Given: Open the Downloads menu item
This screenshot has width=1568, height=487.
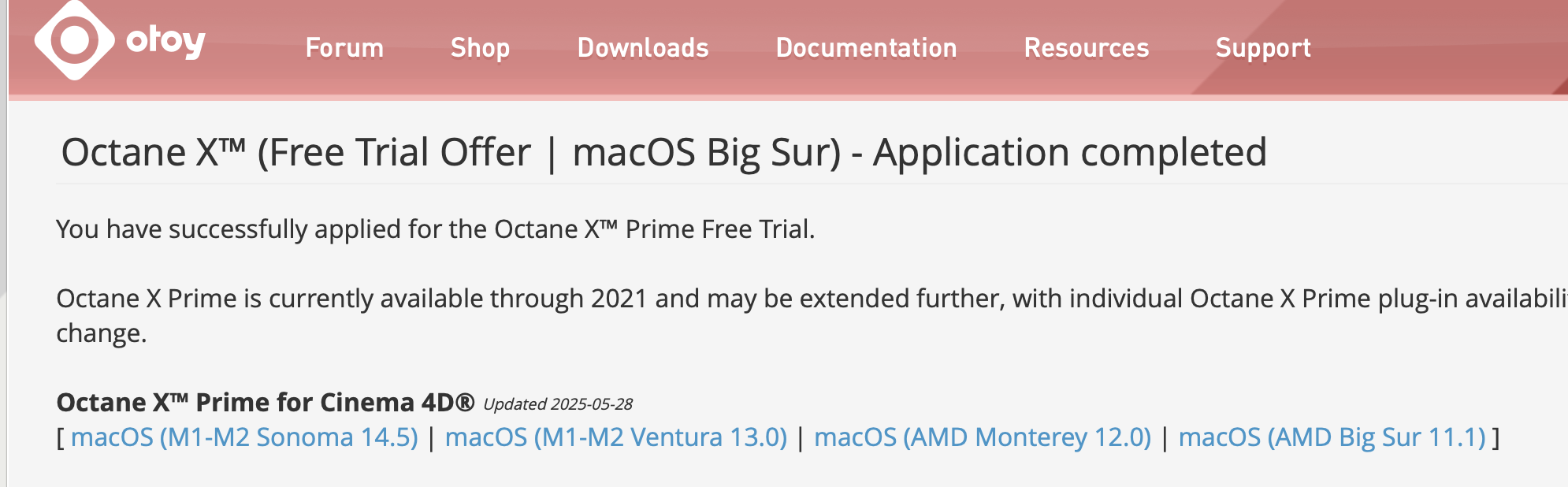Looking at the screenshot, I should [643, 48].
